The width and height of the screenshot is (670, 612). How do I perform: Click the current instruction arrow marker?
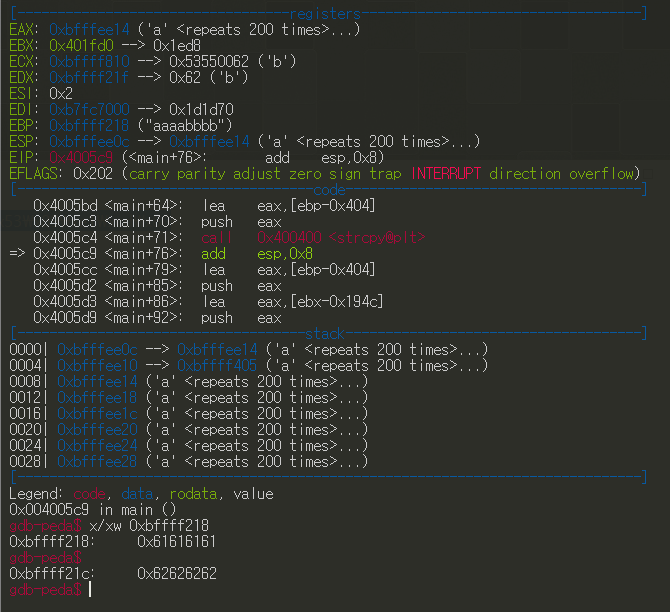(17, 253)
